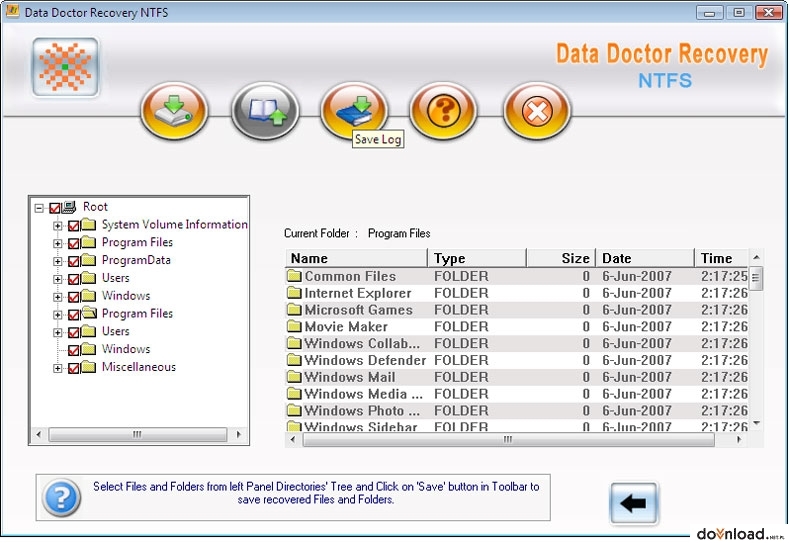Expand Users node just below ProgramData
Image resolution: width=790 pixels, height=543 pixels.
(58, 279)
